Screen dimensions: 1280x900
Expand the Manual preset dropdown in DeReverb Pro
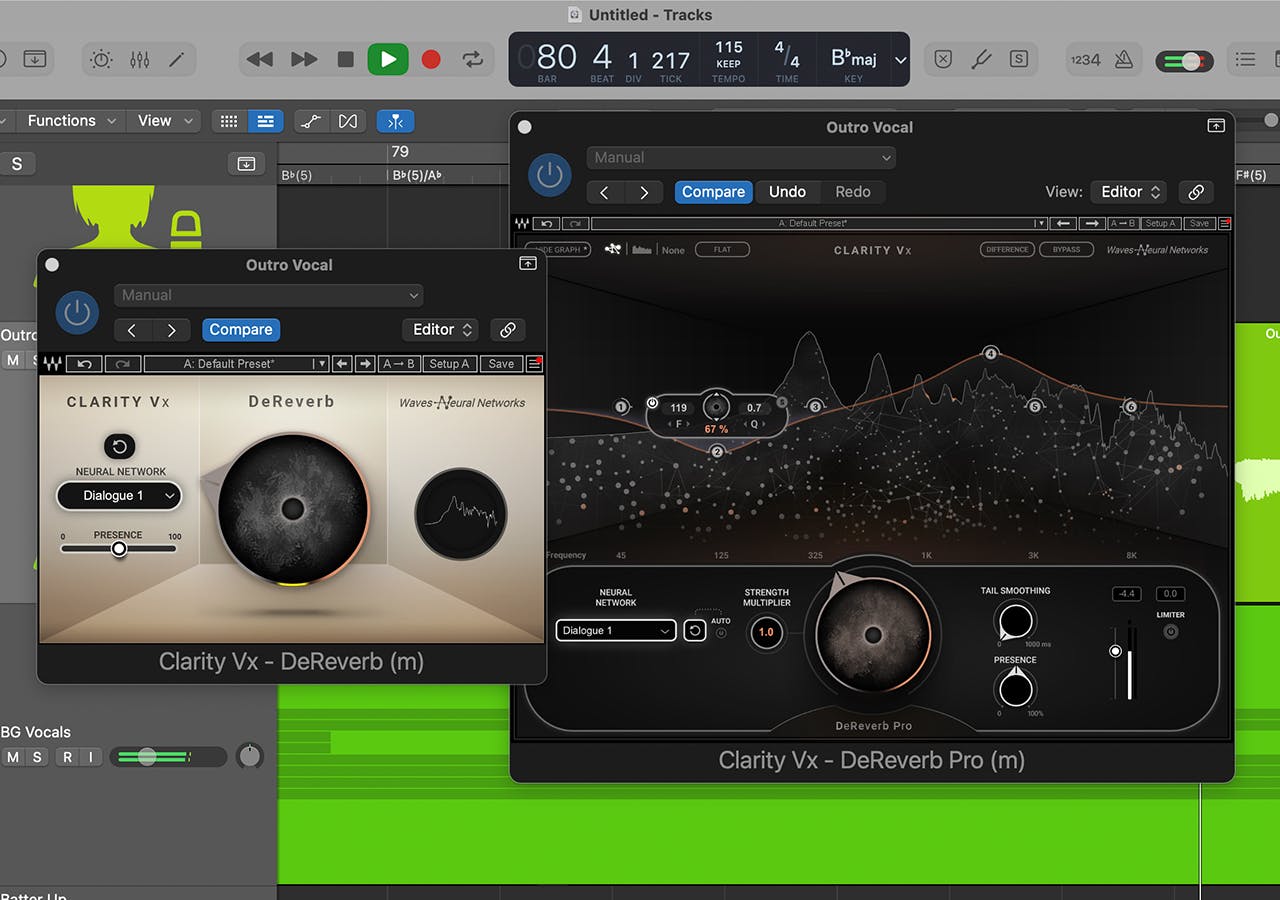point(741,157)
